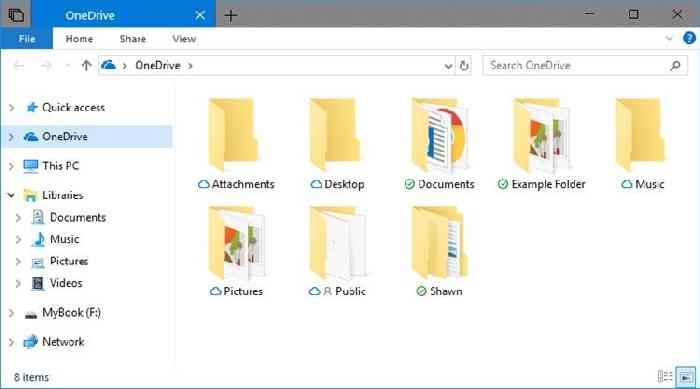Click the Forward navigation arrow
The image size is (700, 389).
tap(46, 66)
